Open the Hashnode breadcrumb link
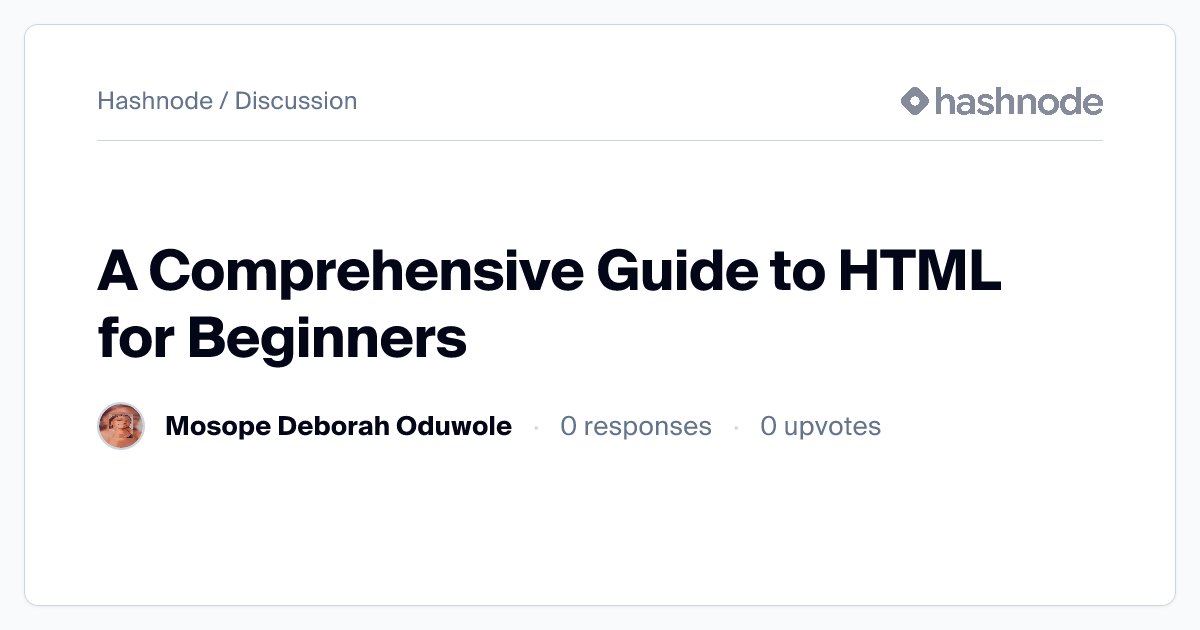The image size is (1200, 630). tap(155, 101)
